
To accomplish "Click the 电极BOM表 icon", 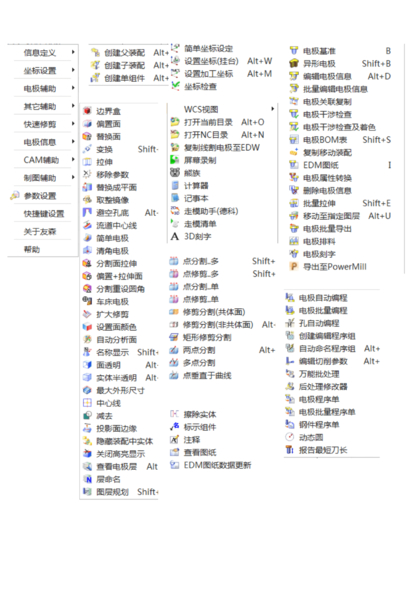I will point(294,140).
